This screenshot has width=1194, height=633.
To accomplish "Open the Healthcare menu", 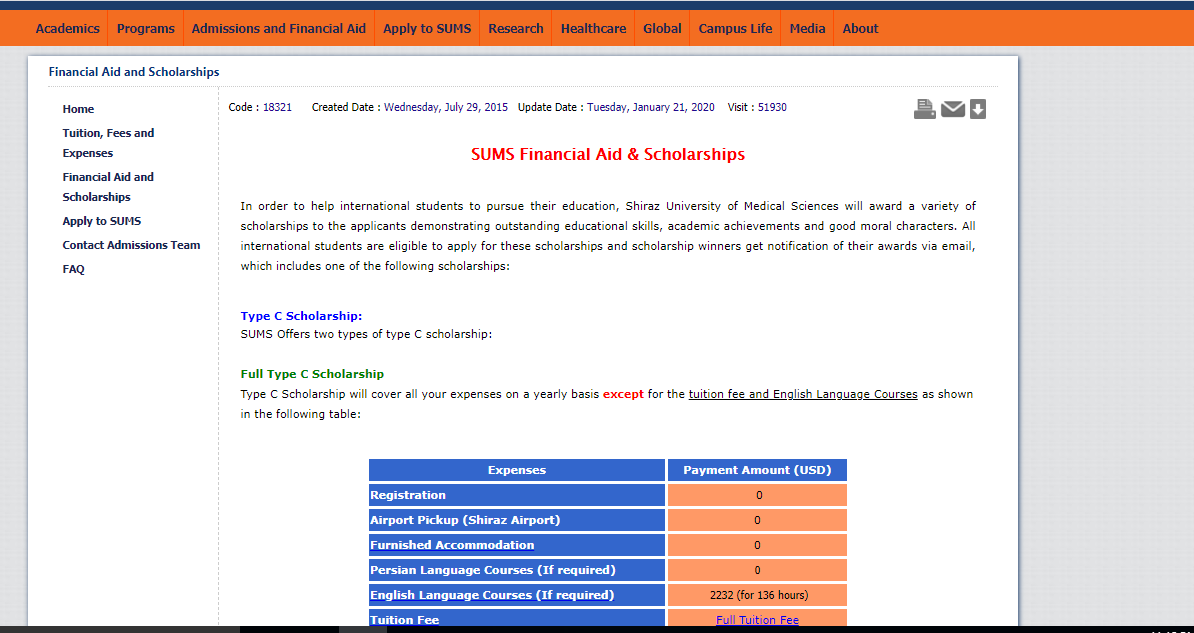I will click(x=593, y=28).
